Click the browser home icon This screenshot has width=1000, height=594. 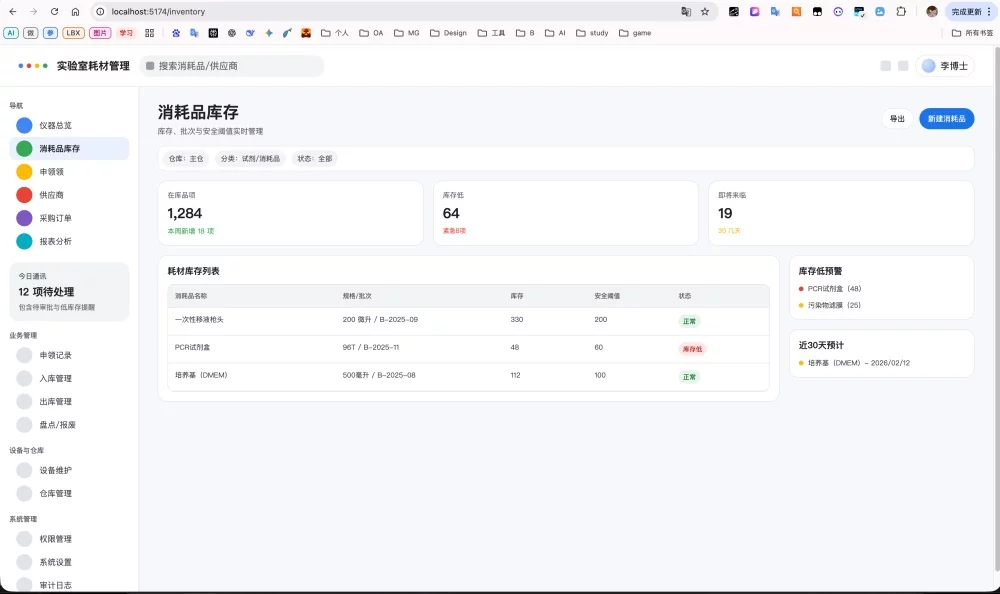click(x=75, y=11)
